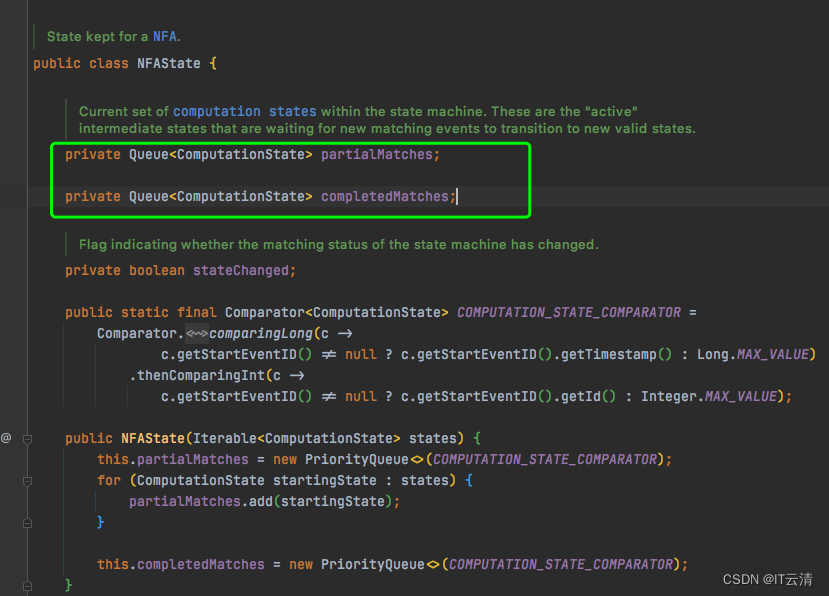
Task: Click the thenComparingInt method call
Action: pyautogui.click(x=201, y=375)
